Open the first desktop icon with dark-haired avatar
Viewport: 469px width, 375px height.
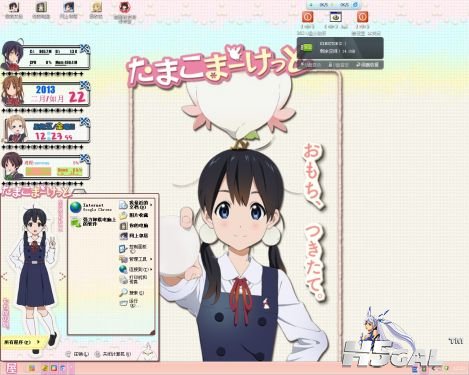click(x=13, y=10)
